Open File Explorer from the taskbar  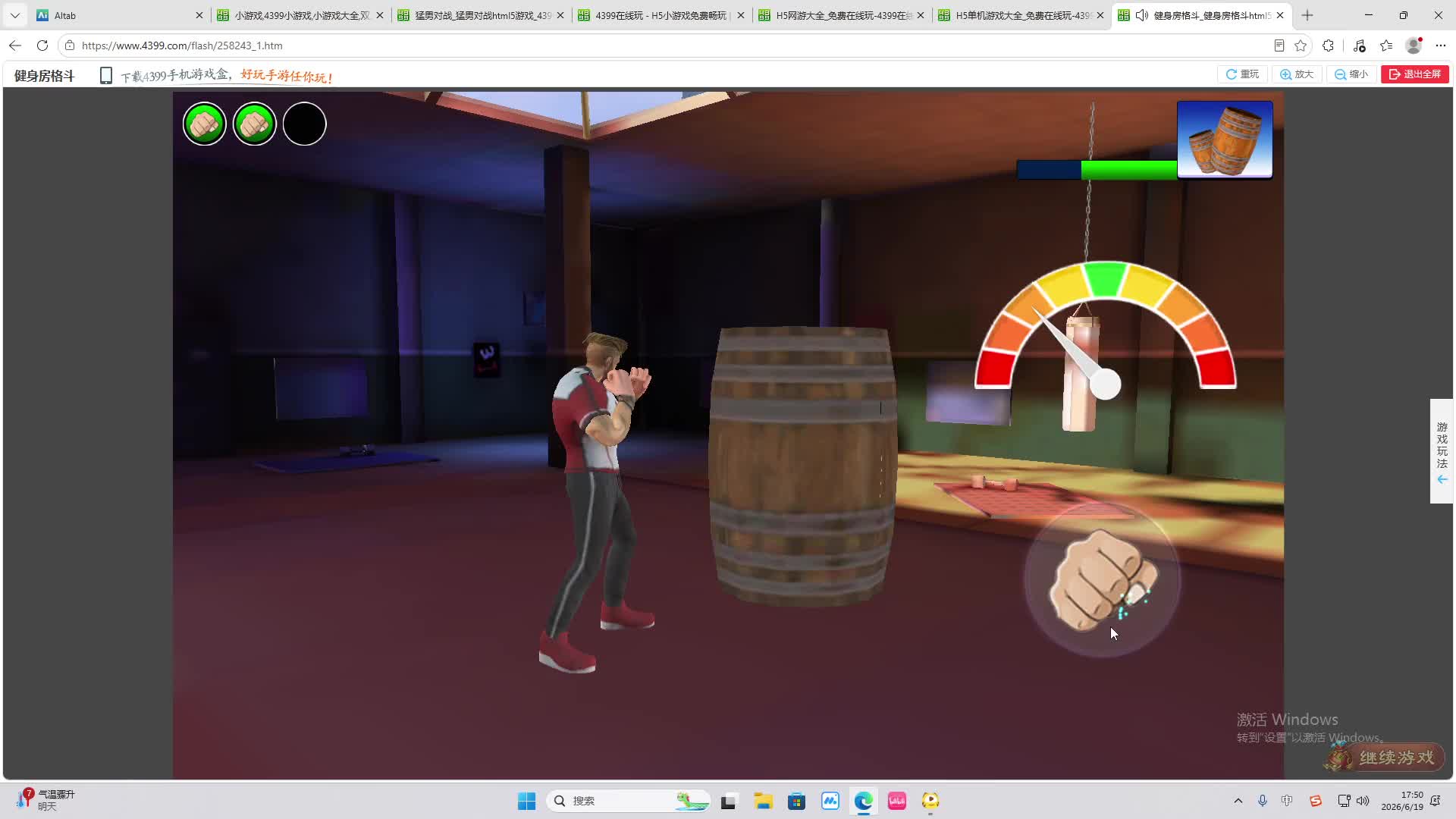tap(763, 801)
